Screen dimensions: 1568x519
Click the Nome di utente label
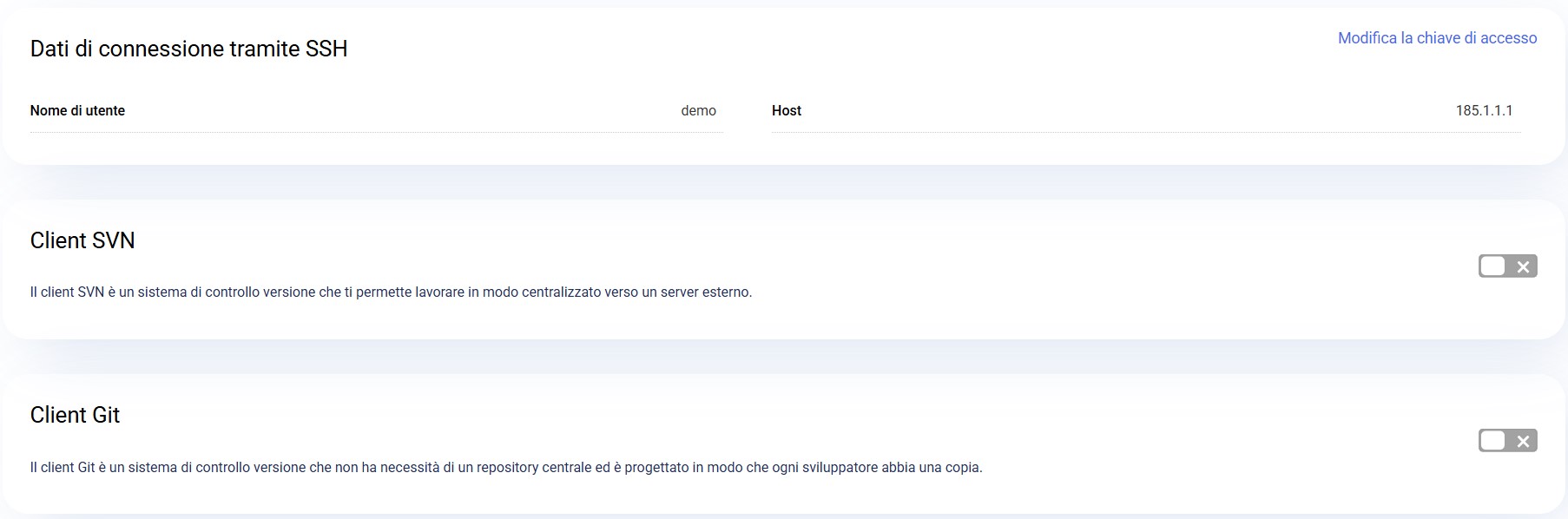point(77,111)
